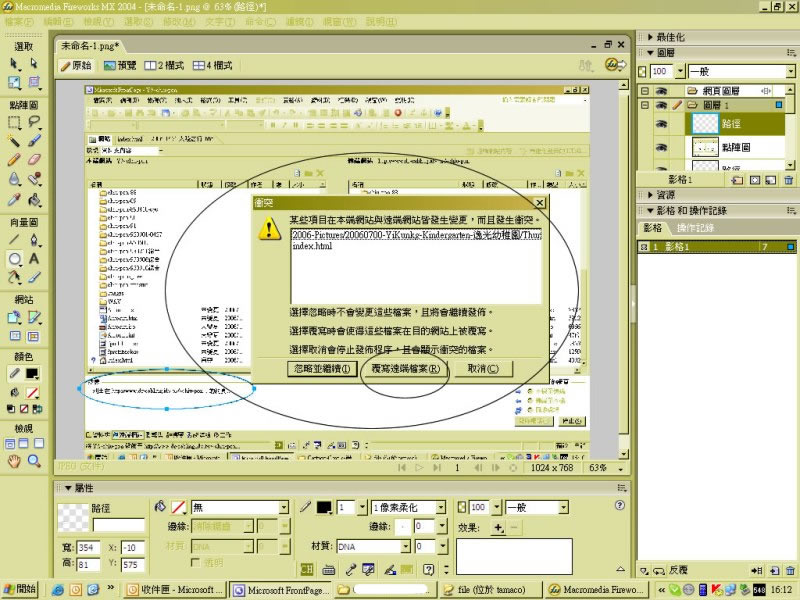This screenshot has width=800, height=600.
Task: Expand the 資源 panel
Action: pyautogui.click(x=651, y=195)
